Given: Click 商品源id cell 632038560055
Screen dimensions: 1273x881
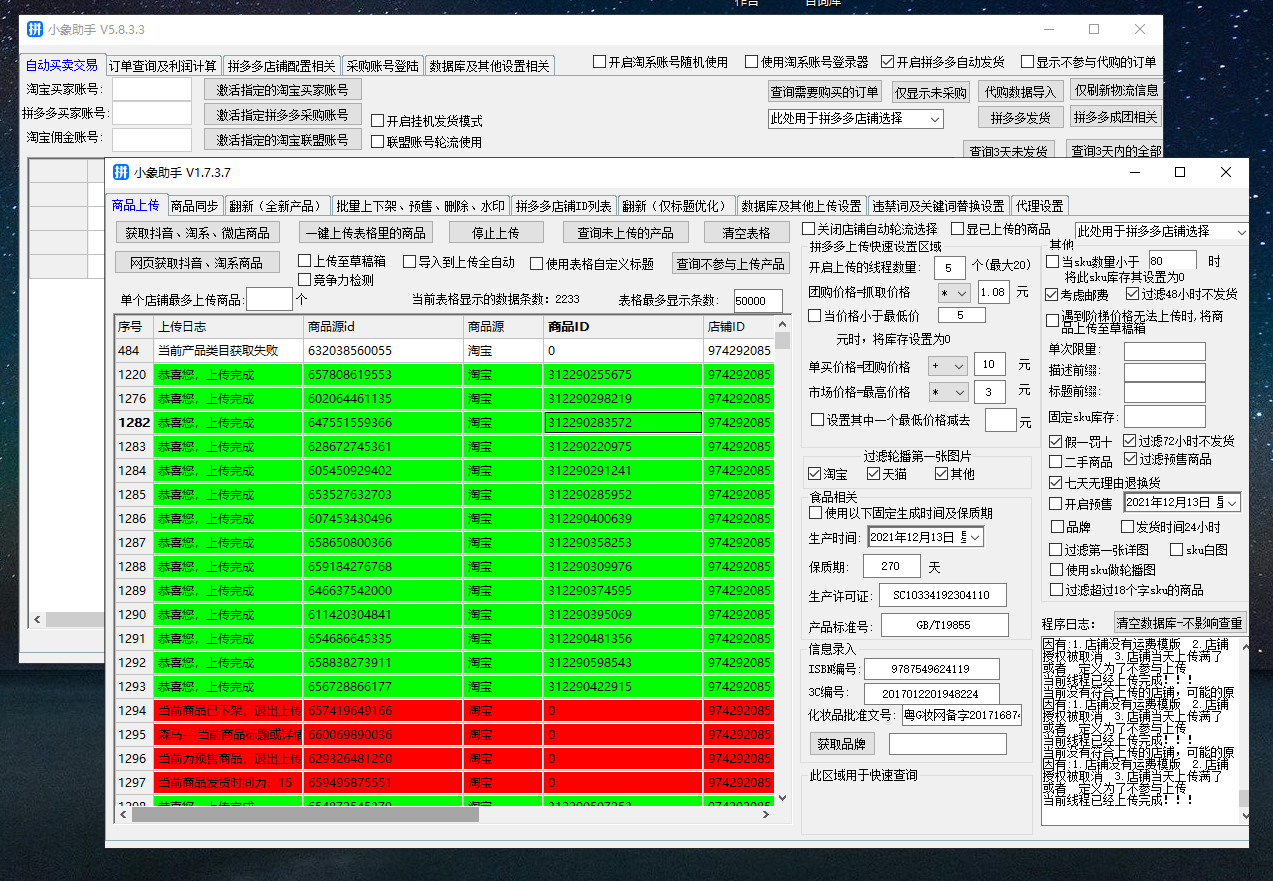Looking at the screenshot, I should tap(384, 351).
